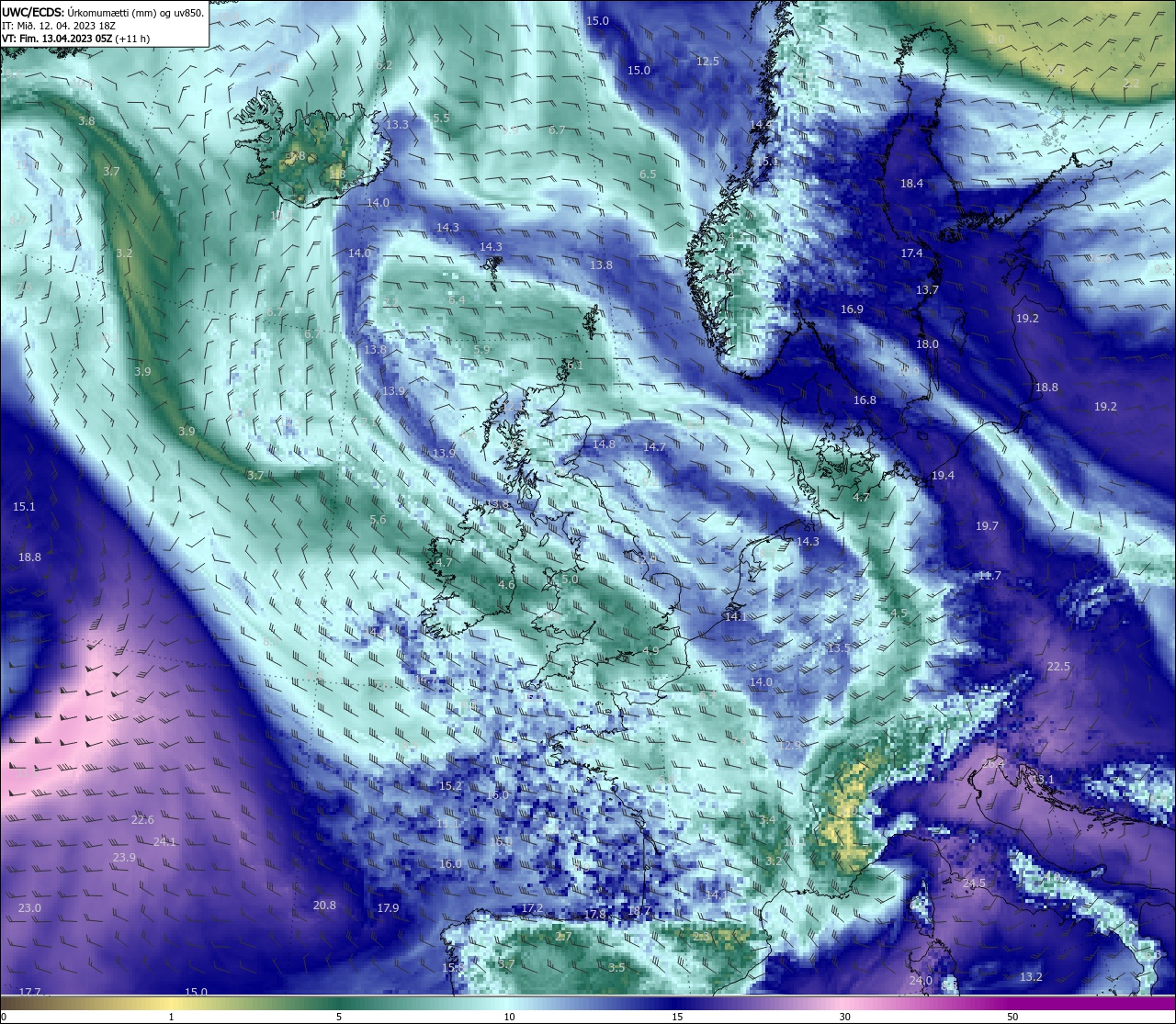The height and width of the screenshot is (1024, 1176).
Task: Click the '17.4' value over Sweden
Action: 911,253
